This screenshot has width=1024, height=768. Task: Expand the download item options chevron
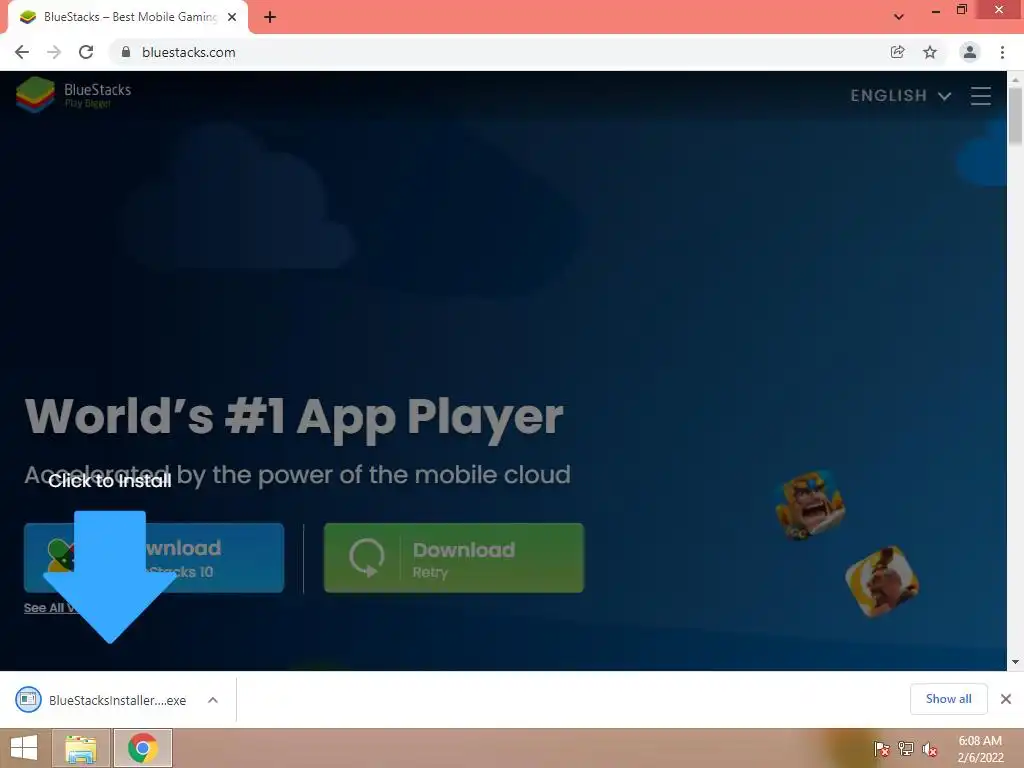coord(213,700)
